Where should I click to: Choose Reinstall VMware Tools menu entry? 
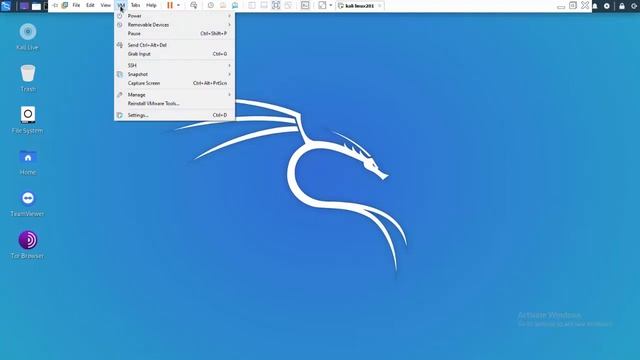pyautogui.click(x=174, y=104)
